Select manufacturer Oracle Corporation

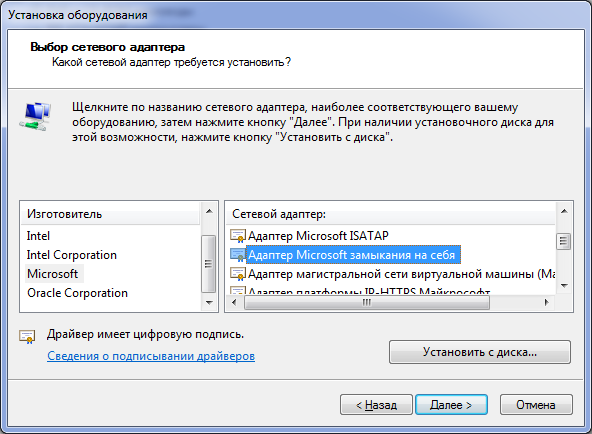click(77, 293)
